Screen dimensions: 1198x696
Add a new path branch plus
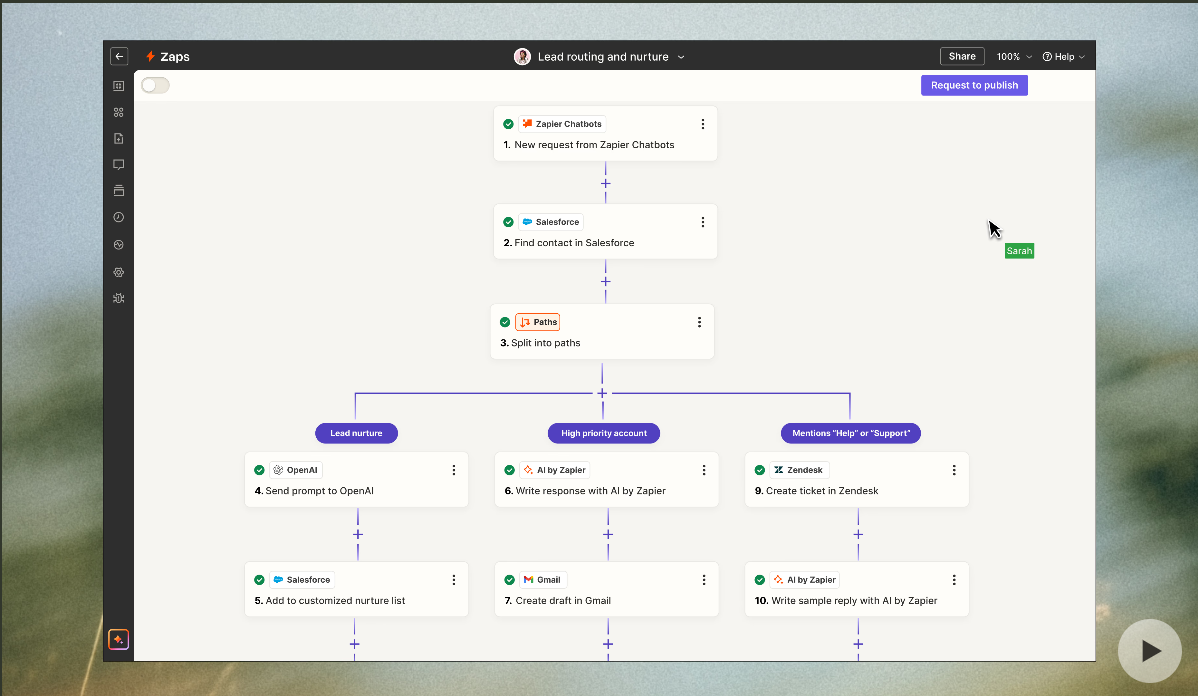point(602,393)
